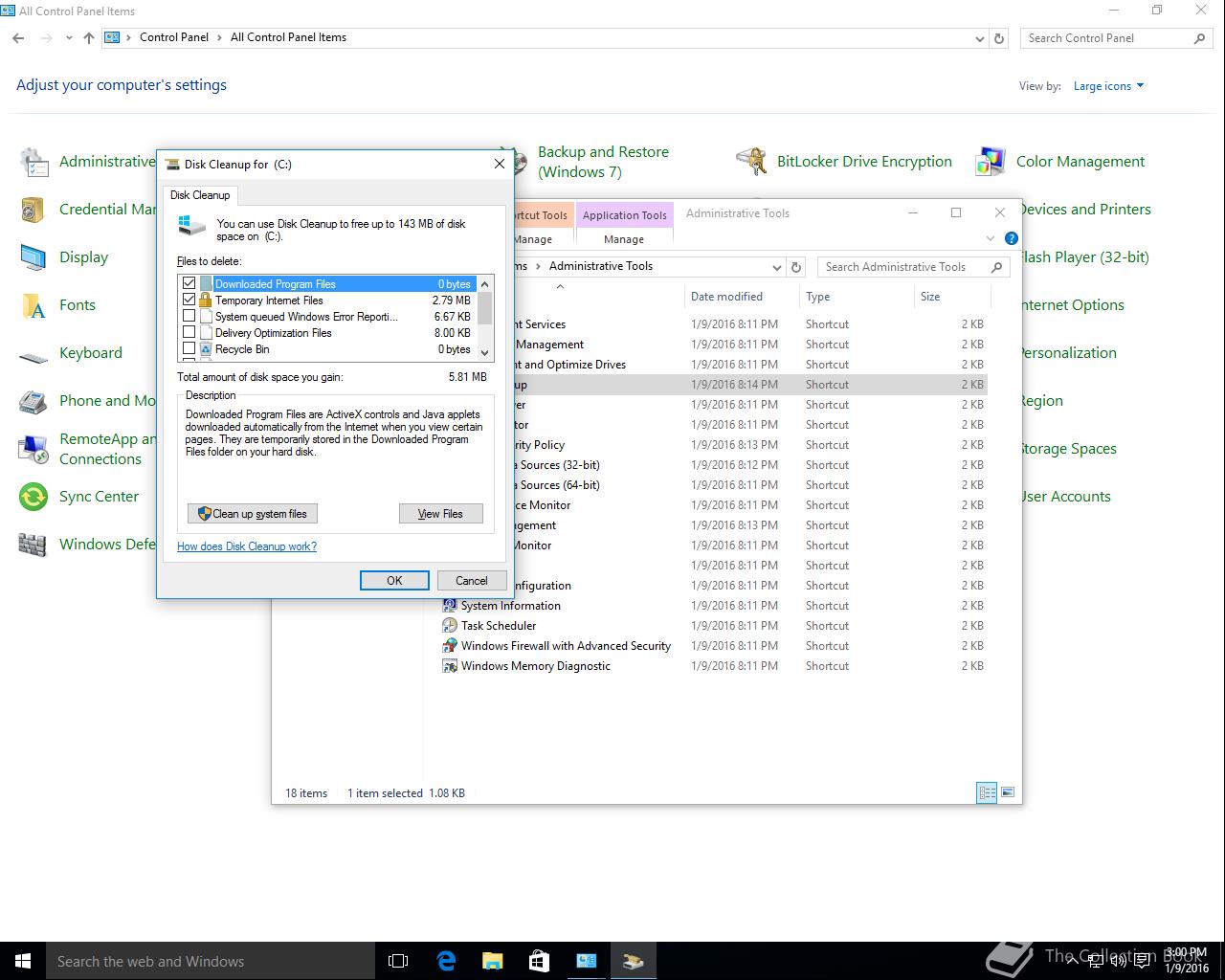The image size is (1225, 980).
Task: Check System queued Windows Error Reporting checkbox
Action: click(189, 316)
